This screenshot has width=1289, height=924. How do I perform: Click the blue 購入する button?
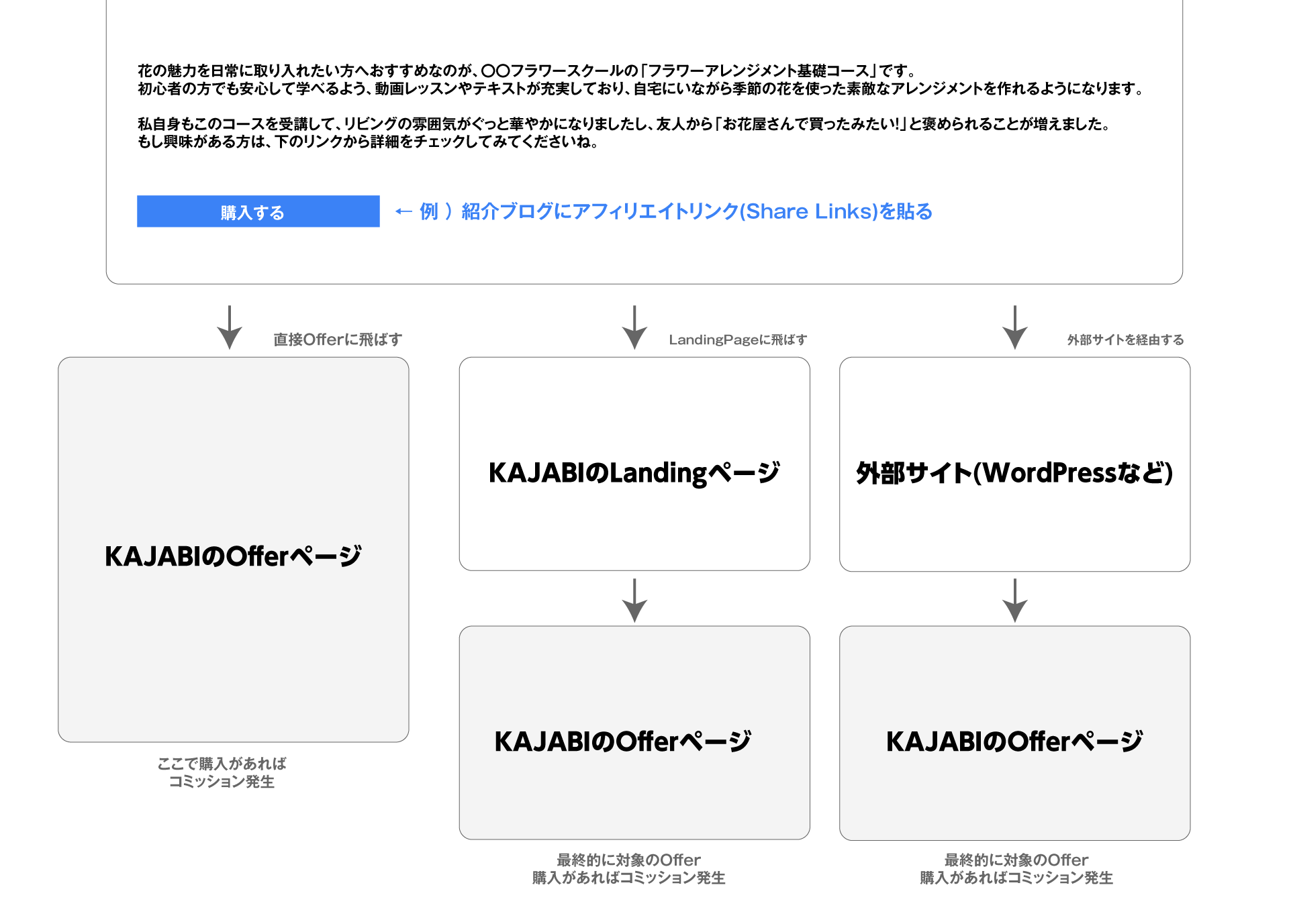258,211
